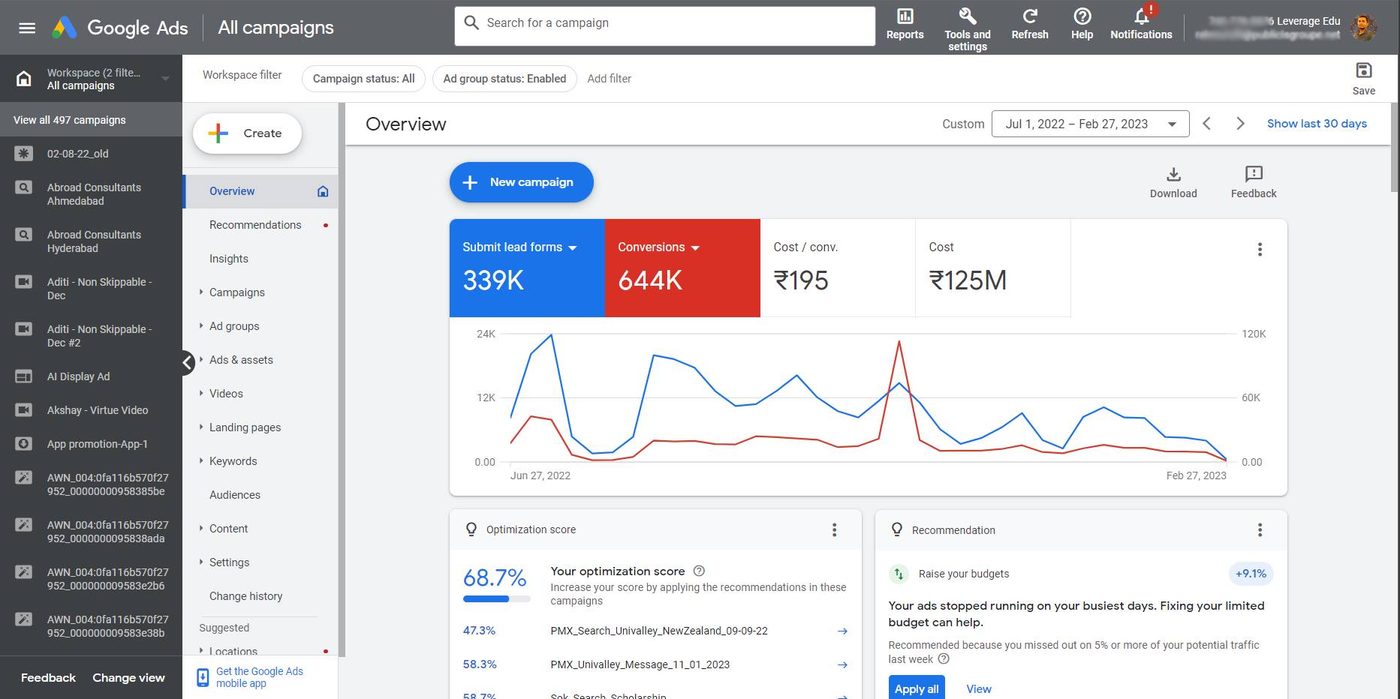Viewport: 1400px width, 699px height.
Task: Click arrow for PMX_Search_Univalley_NewZealand campaign
Action: 842,631
